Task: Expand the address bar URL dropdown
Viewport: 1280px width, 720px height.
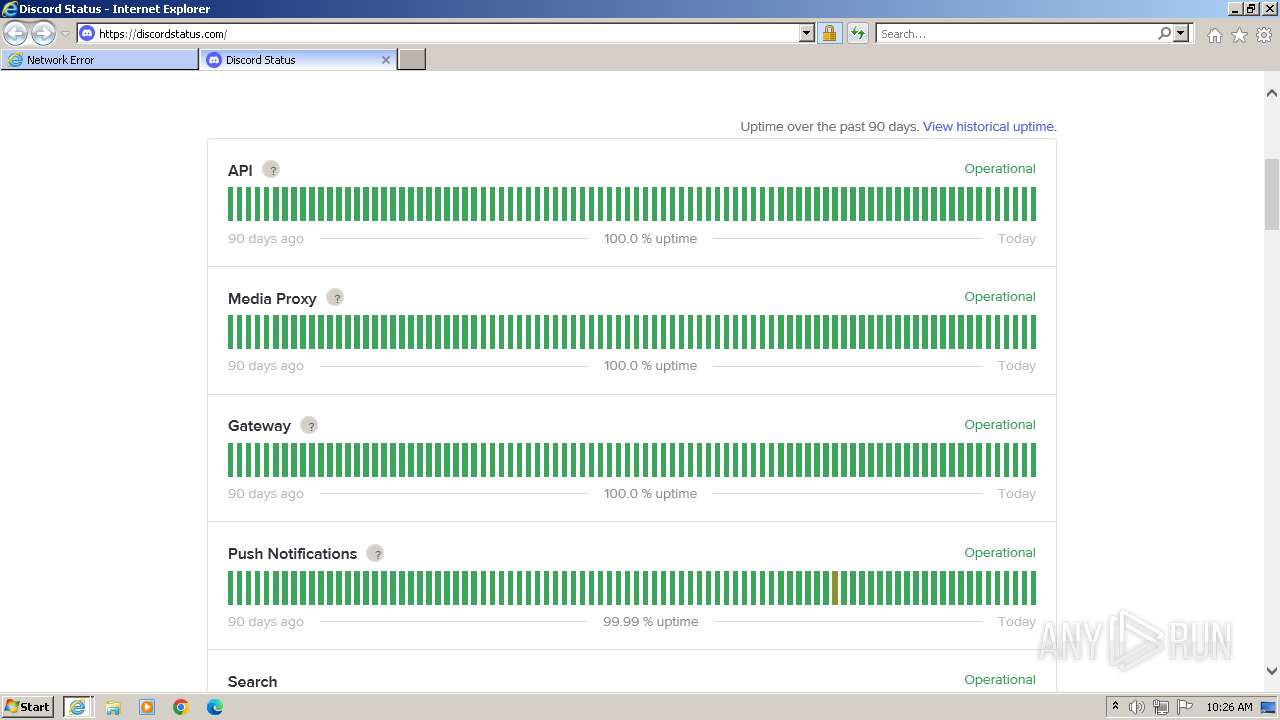Action: coord(807,33)
